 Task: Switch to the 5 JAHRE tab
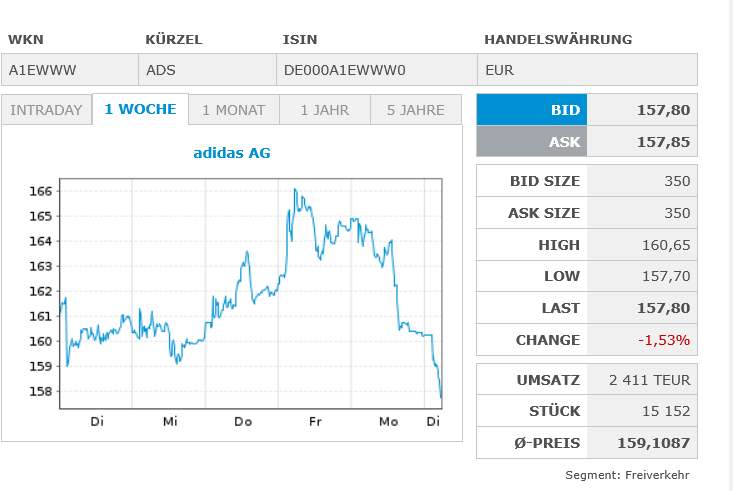pos(415,110)
